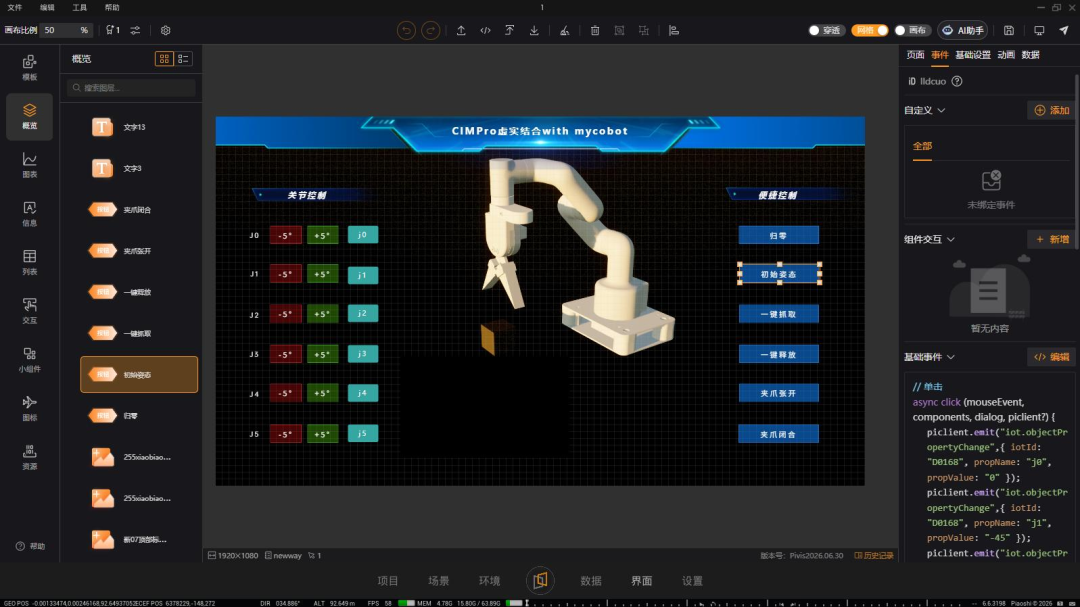Switch to the 基础设置 tab
The width and height of the screenshot is (1080, 607).
[973, 55]
